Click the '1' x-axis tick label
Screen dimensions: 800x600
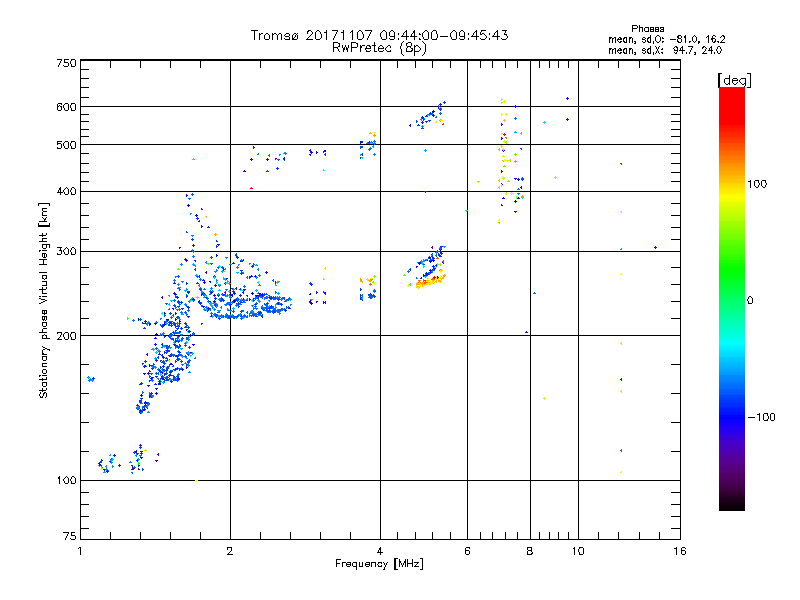click(x=80, y=551)
